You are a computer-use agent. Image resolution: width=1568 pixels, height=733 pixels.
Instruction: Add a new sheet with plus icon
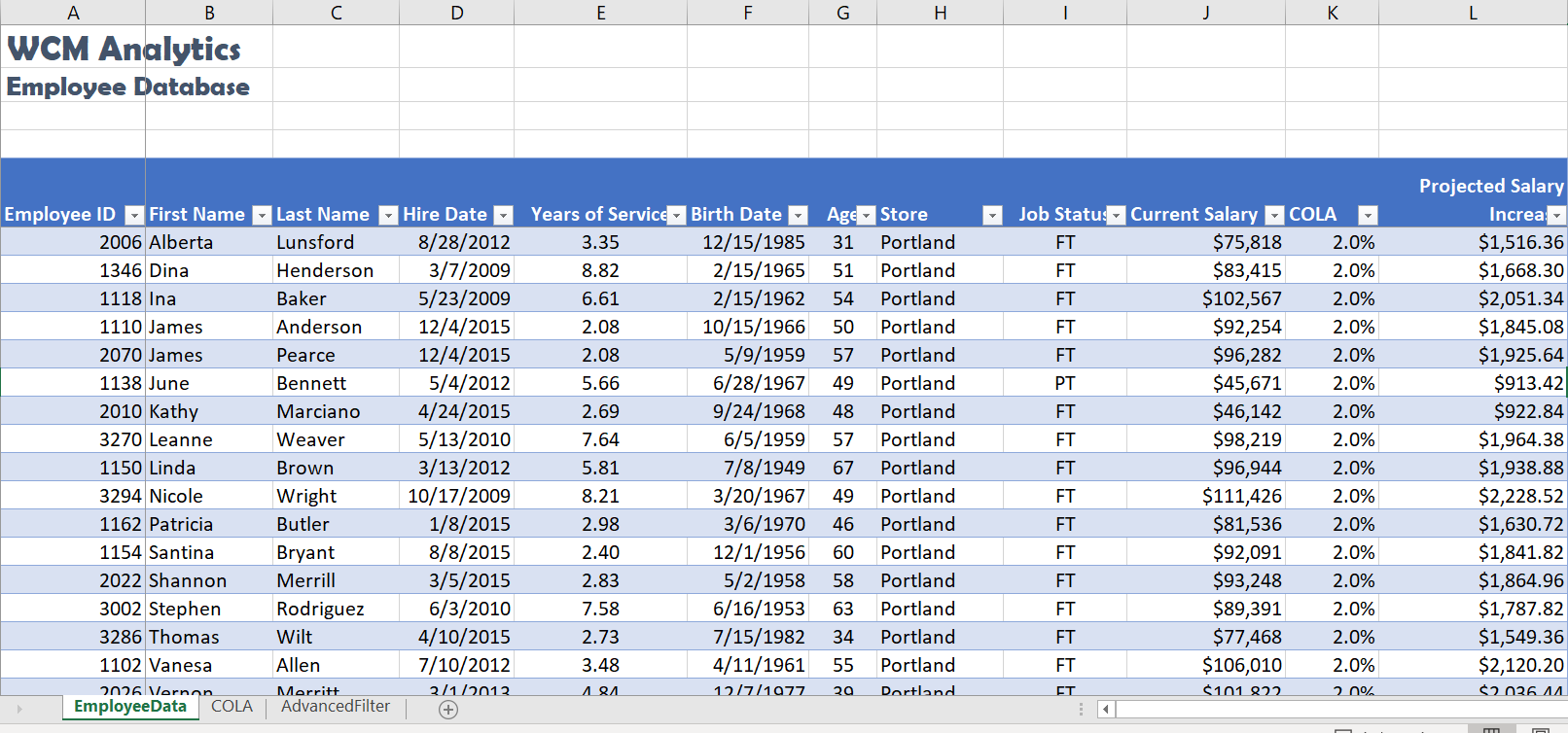pos(448,710)
